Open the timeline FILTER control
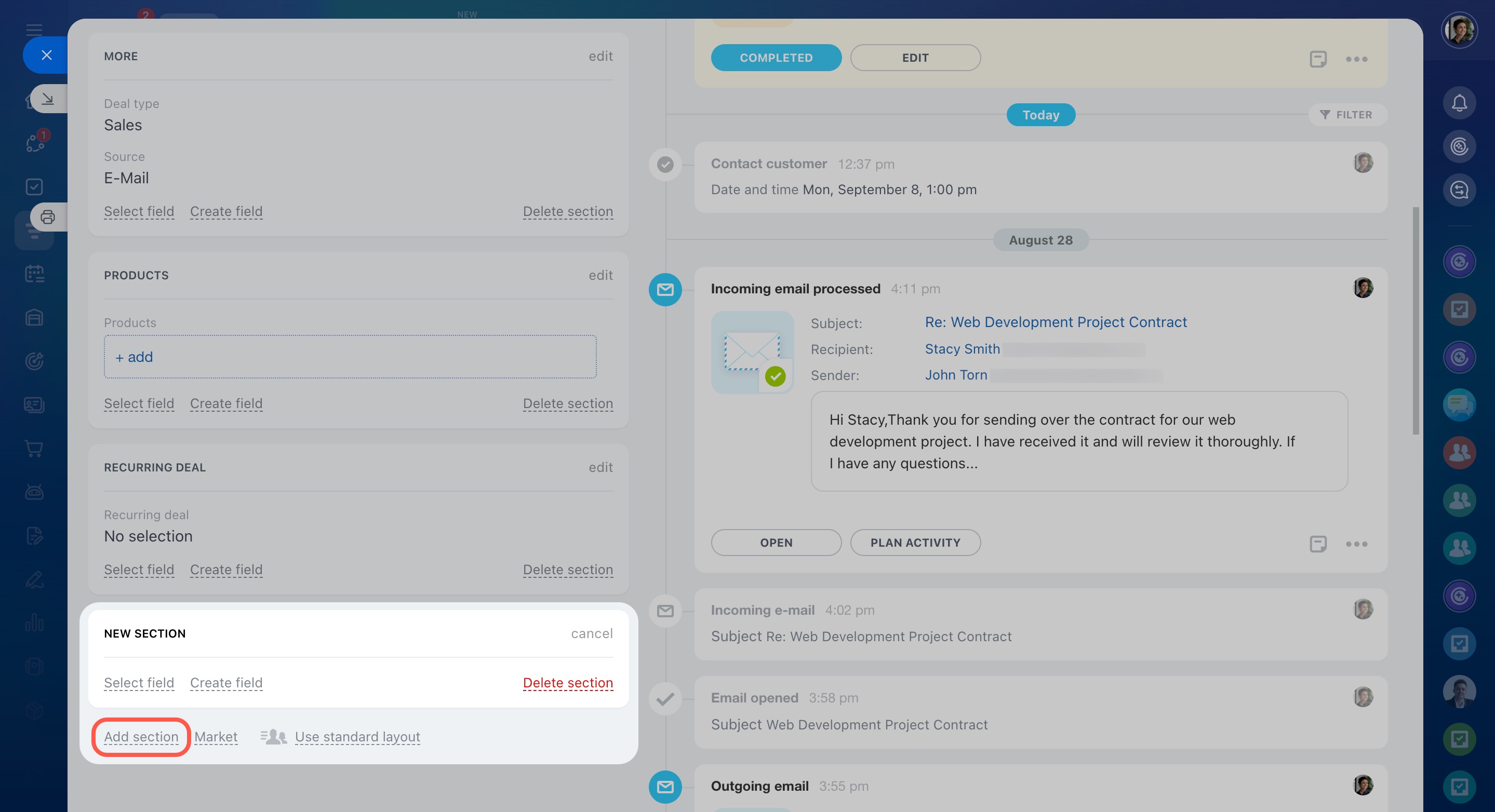Viewport: 1495px width, 812px height. point(1346,115)
